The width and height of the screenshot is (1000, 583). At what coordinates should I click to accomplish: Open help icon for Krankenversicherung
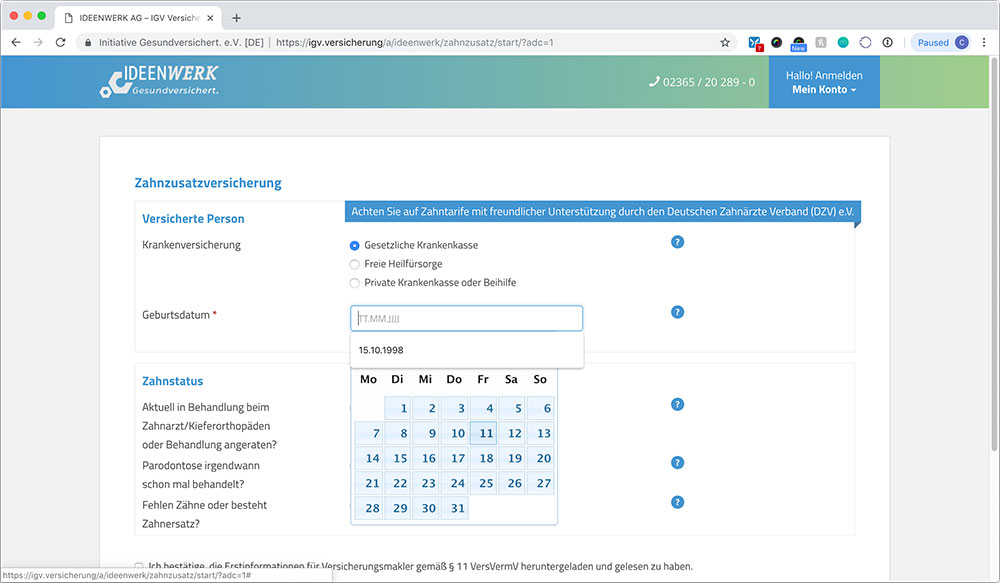(x=677, y=242)
